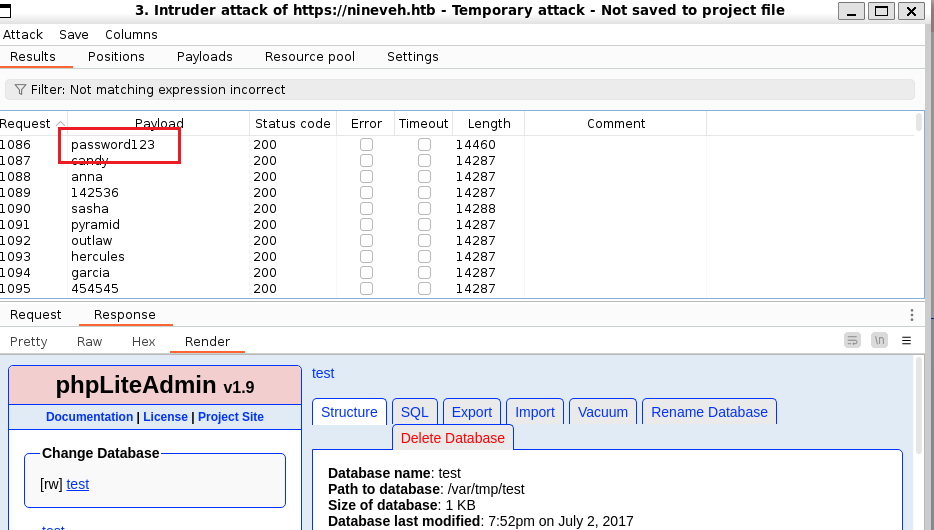Click the filter funnel icon
Screen dimensions: 934x530
point(20,89)
